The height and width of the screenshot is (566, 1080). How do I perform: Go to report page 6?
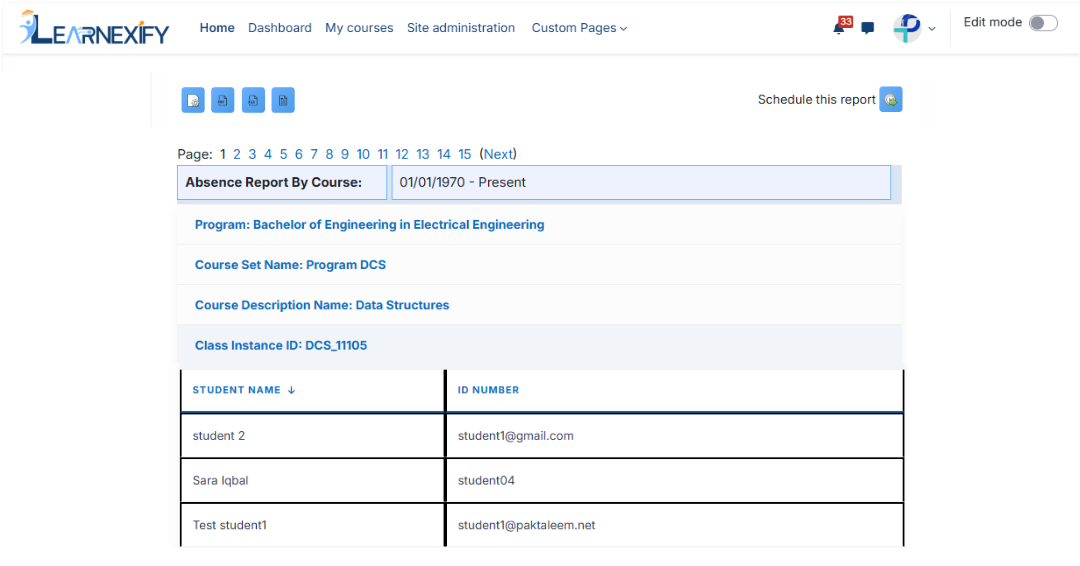click(x=299, y=154)
